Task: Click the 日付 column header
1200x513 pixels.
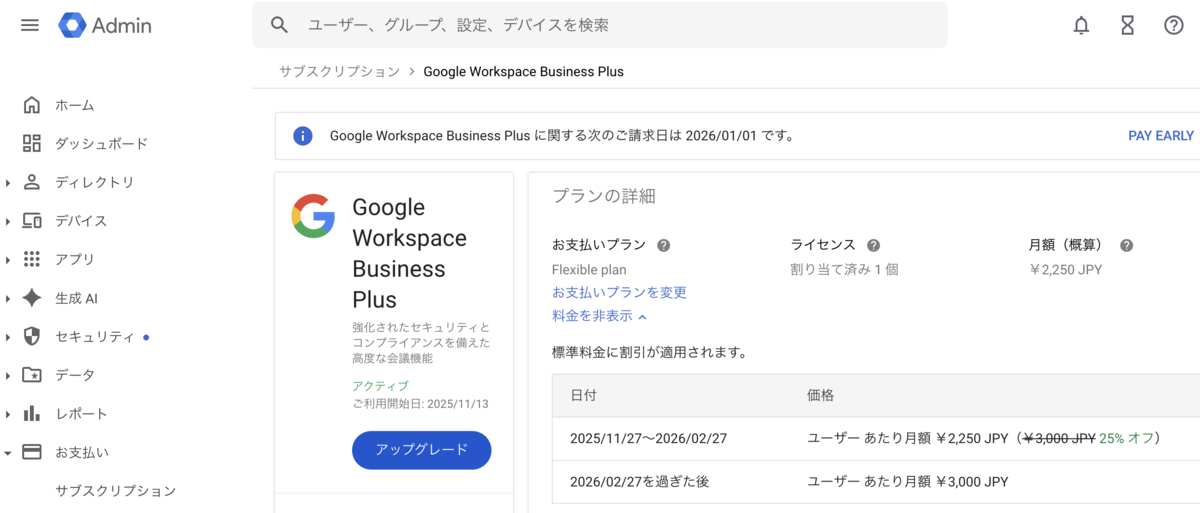Action: [583, 395]
